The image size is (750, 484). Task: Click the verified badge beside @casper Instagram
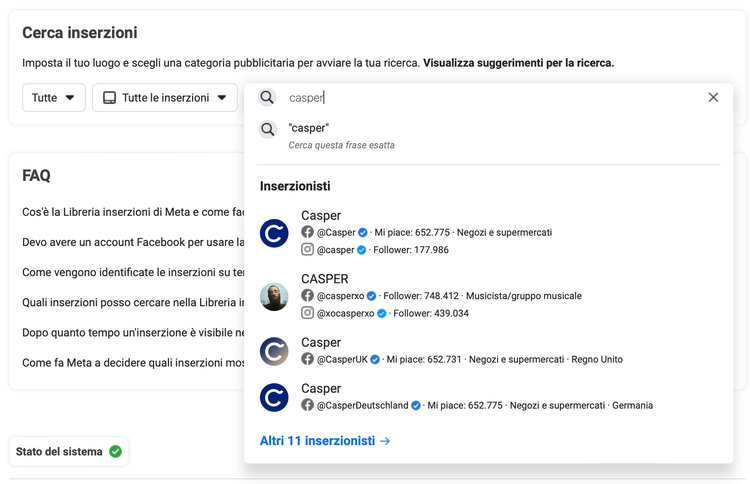click(x=362, y=250)
